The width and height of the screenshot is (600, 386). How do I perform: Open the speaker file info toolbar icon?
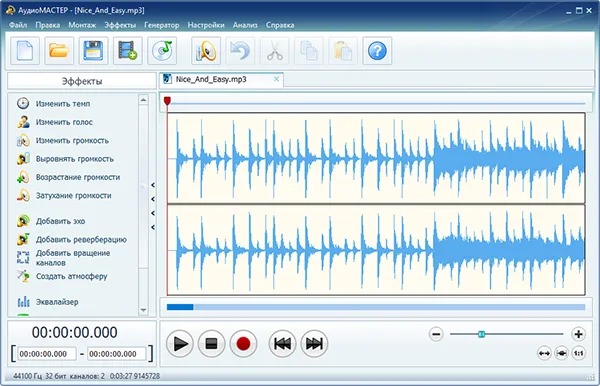(x=206, y=50)
